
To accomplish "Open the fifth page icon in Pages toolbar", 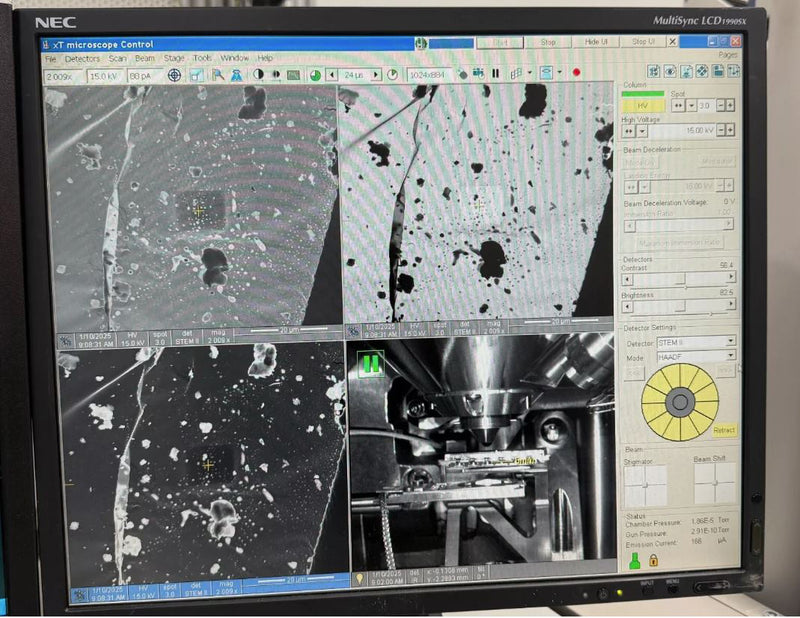I will pyautogui.click(x=718, y=71).
